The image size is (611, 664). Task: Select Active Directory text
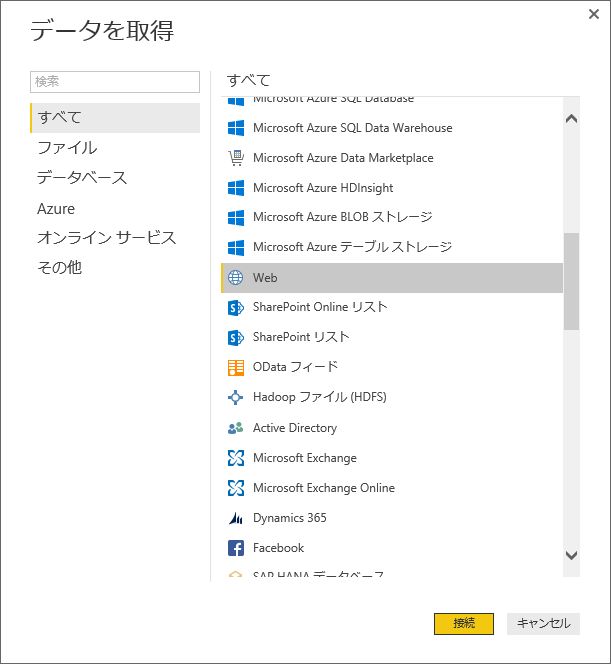tap(295, 428)
